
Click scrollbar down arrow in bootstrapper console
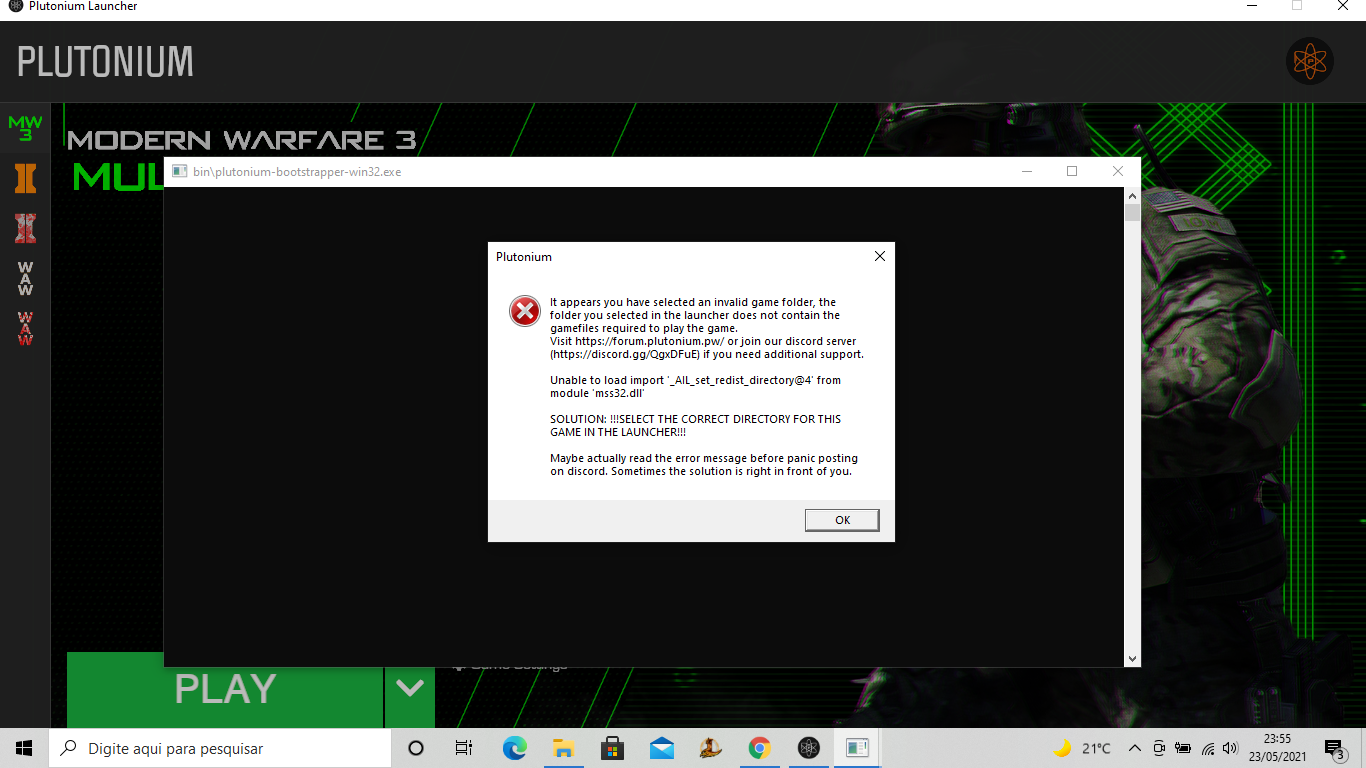coord(1132,659)
